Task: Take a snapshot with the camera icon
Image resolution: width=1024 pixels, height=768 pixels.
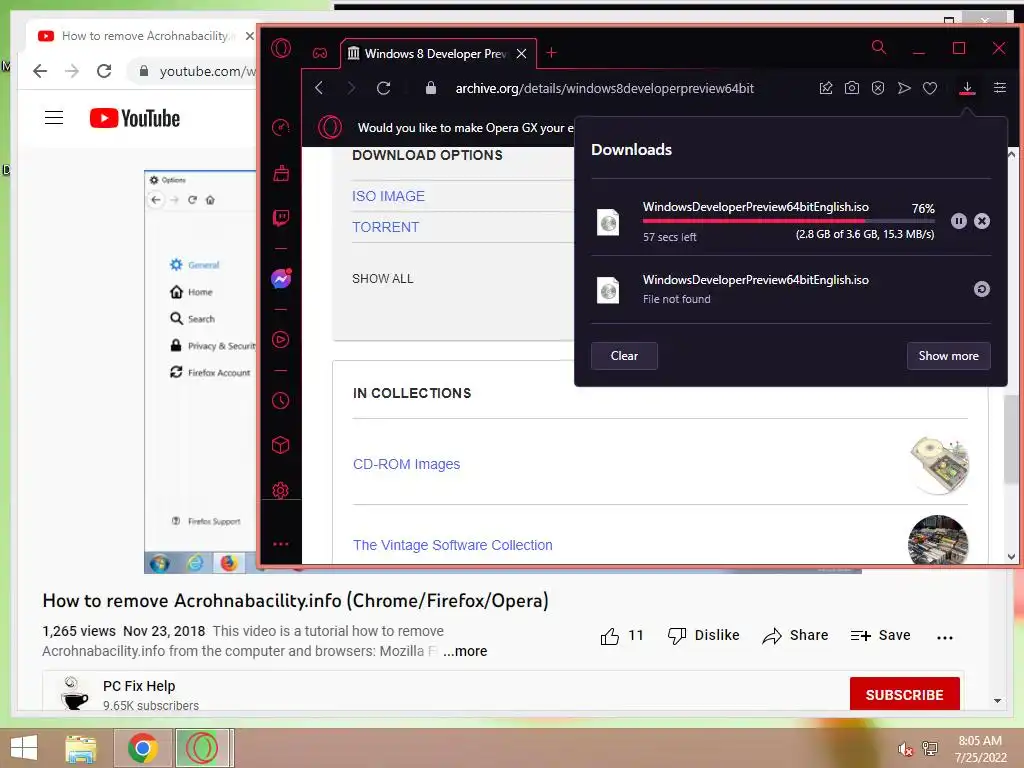Action: [x=852, y=88]
